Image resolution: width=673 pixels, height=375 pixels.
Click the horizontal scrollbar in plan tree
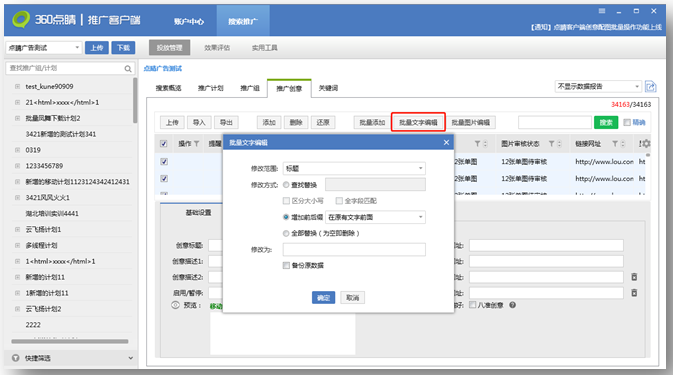click(x=70, y=342)
